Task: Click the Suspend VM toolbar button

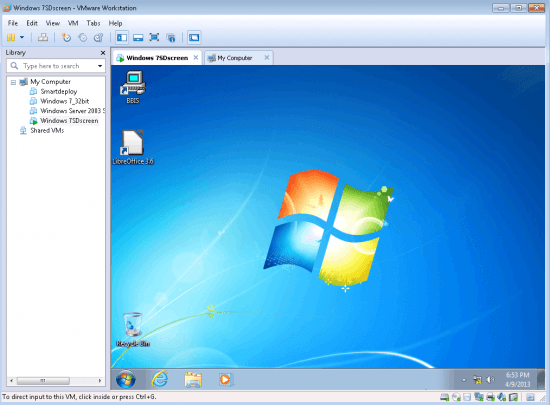Action: pyautogui.click(x=11, y=37)
